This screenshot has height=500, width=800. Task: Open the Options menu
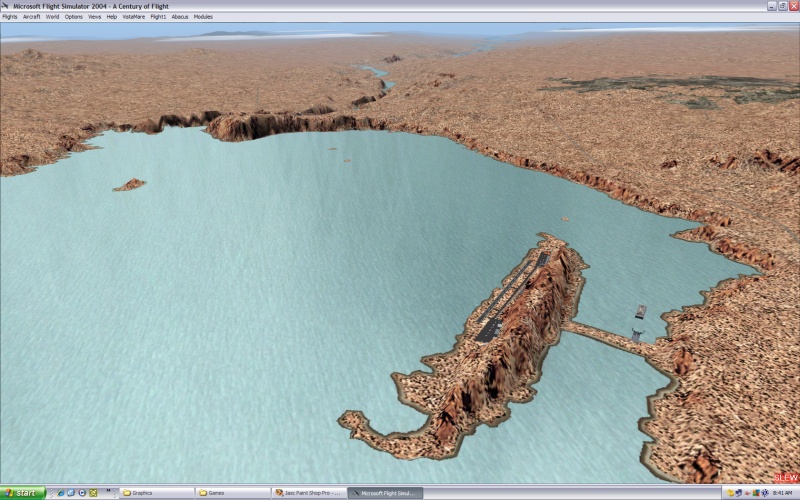click(x=73, y=17)
